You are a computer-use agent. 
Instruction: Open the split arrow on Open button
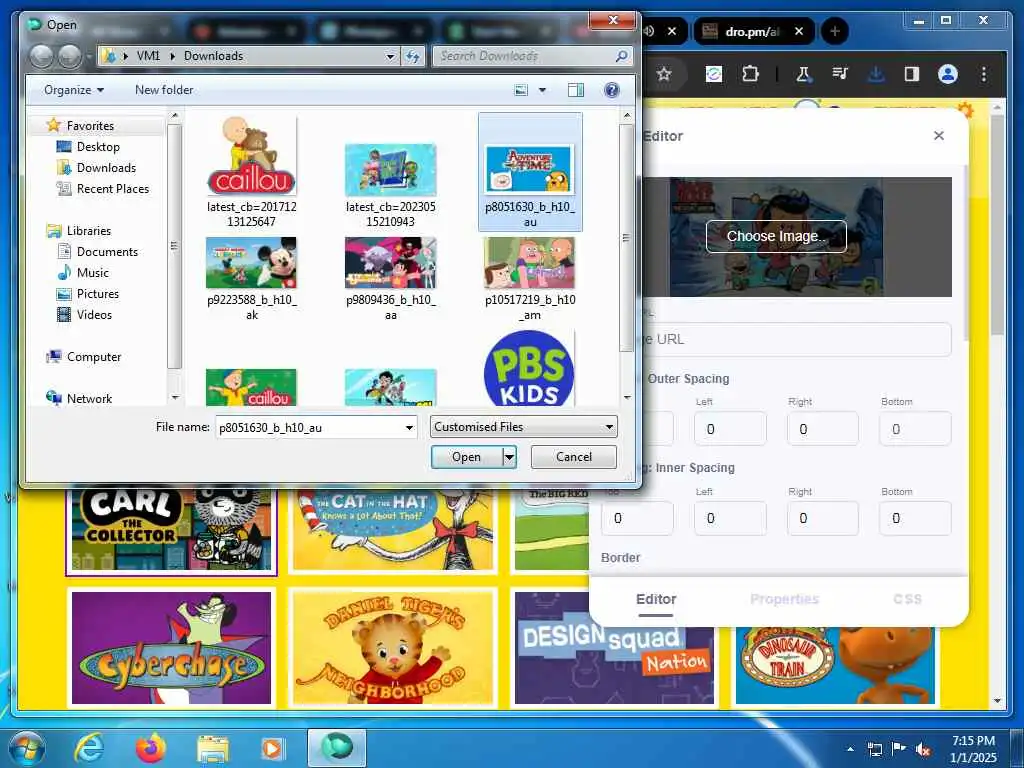tap(509, 457)
